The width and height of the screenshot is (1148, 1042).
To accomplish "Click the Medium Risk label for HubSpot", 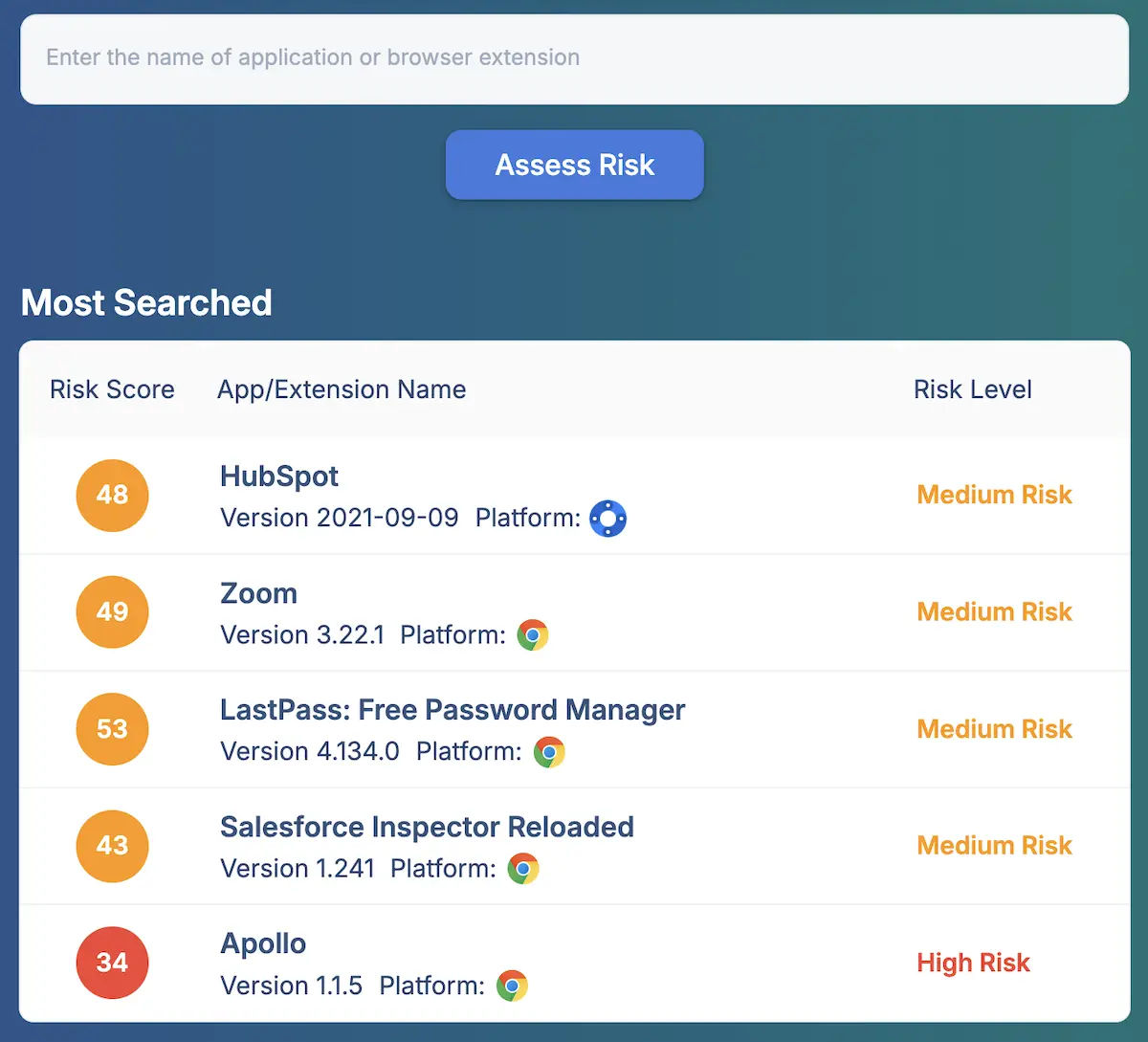I will click(x=994, y=495).
